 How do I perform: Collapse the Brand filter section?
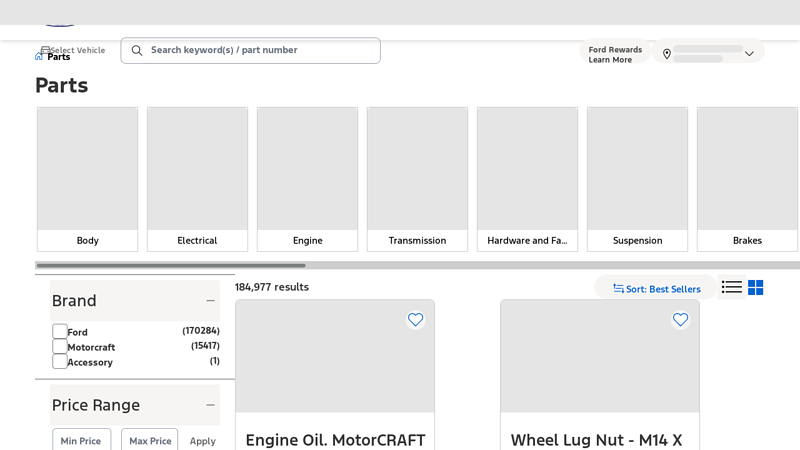click(210, 301)
